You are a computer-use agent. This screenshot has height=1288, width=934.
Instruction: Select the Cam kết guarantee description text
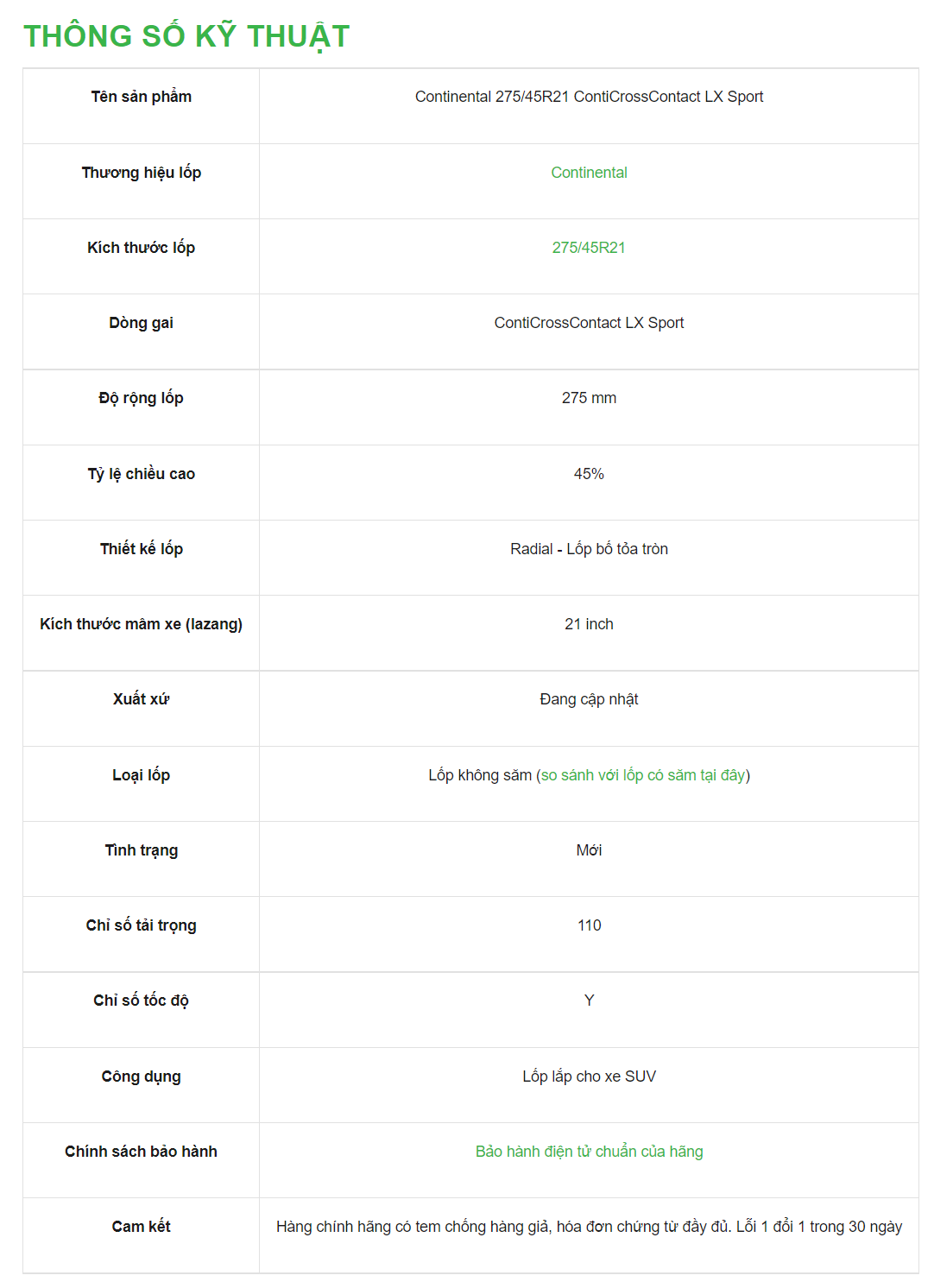pyautogui.click(x=589, y=1227)
